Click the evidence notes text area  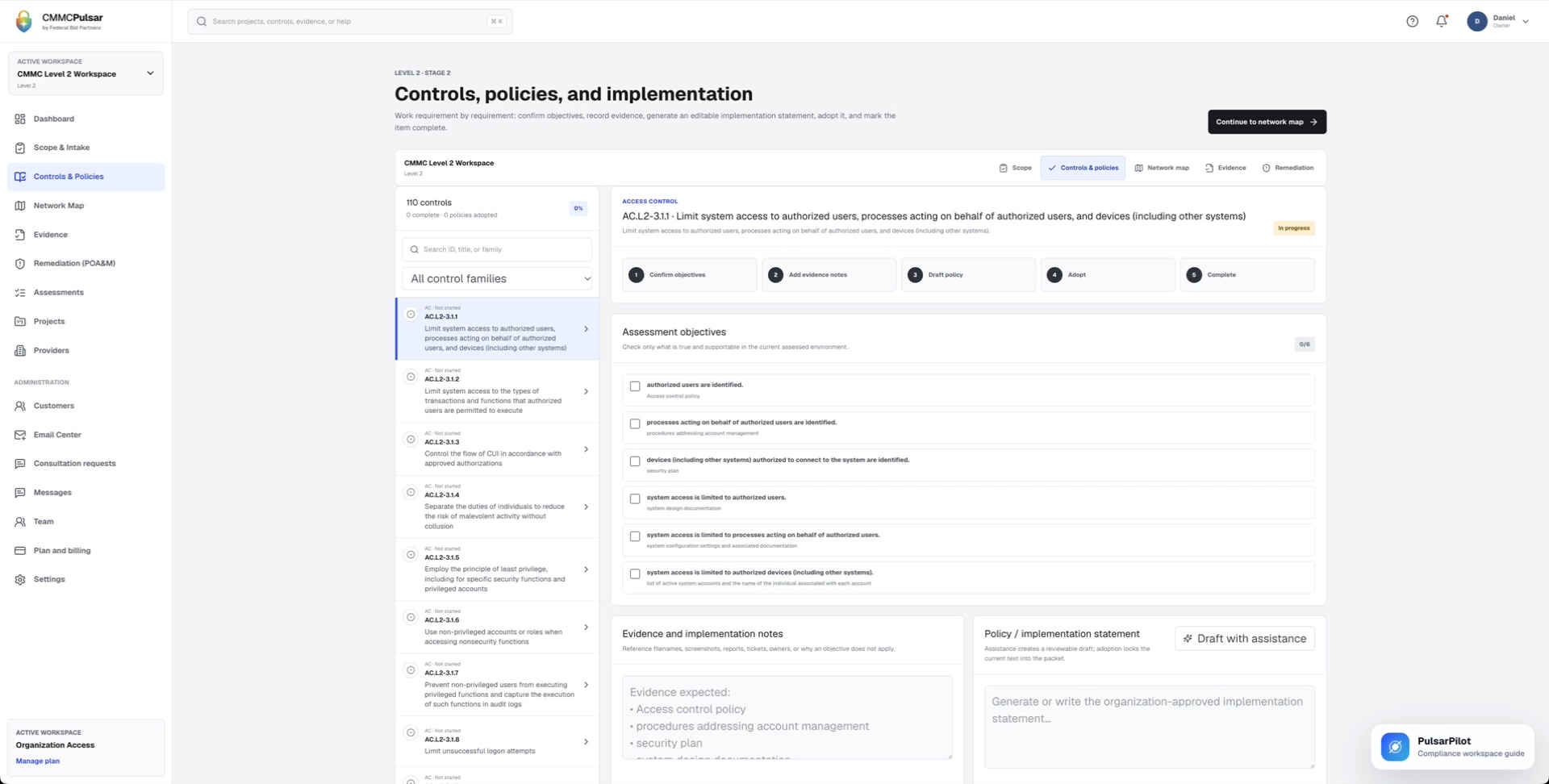click(787, 718)
